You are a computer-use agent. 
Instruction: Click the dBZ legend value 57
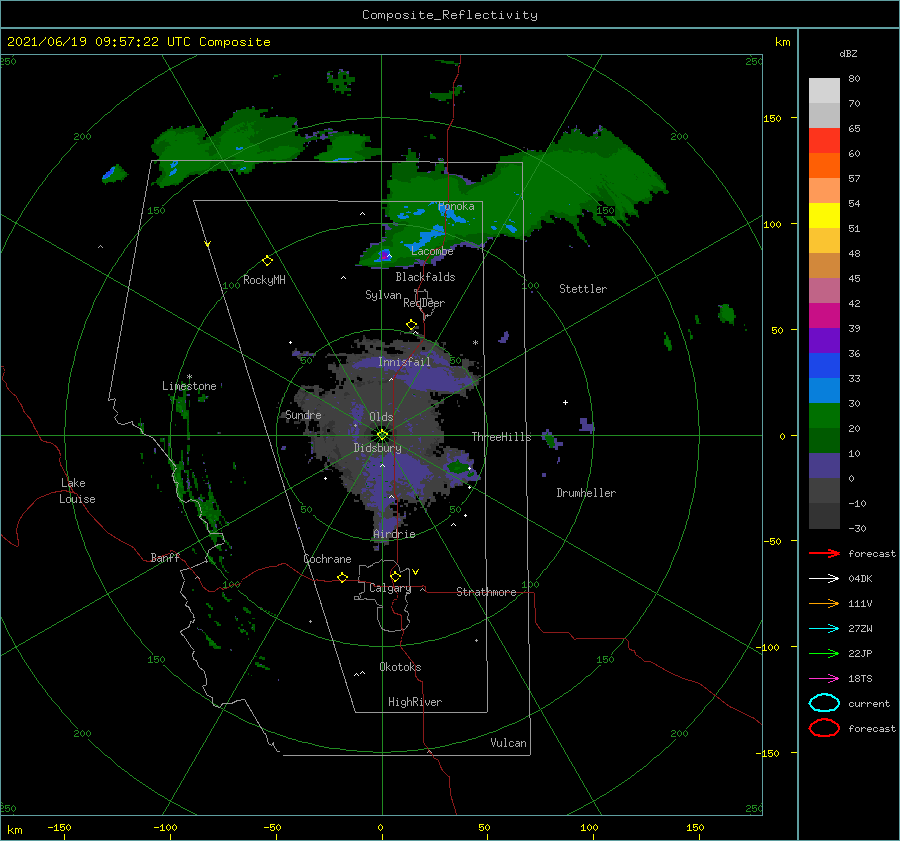(x=854, y=179)
